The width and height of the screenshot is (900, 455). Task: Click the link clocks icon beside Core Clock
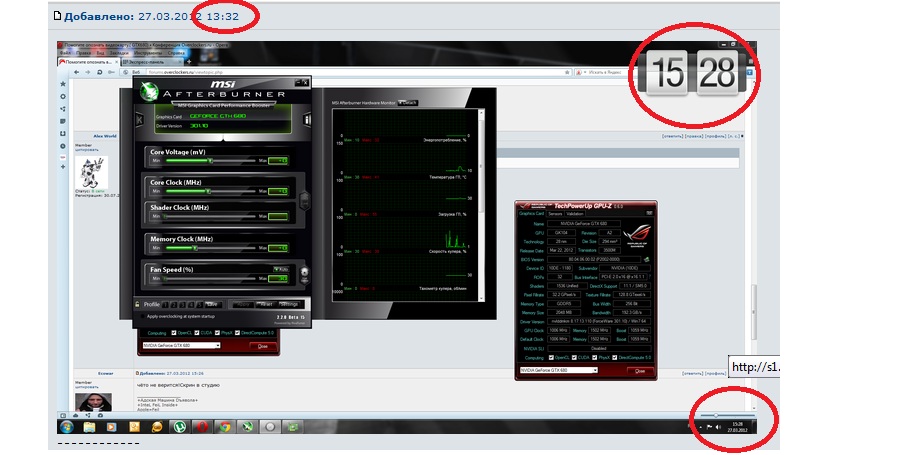click(x=305, y=200)
